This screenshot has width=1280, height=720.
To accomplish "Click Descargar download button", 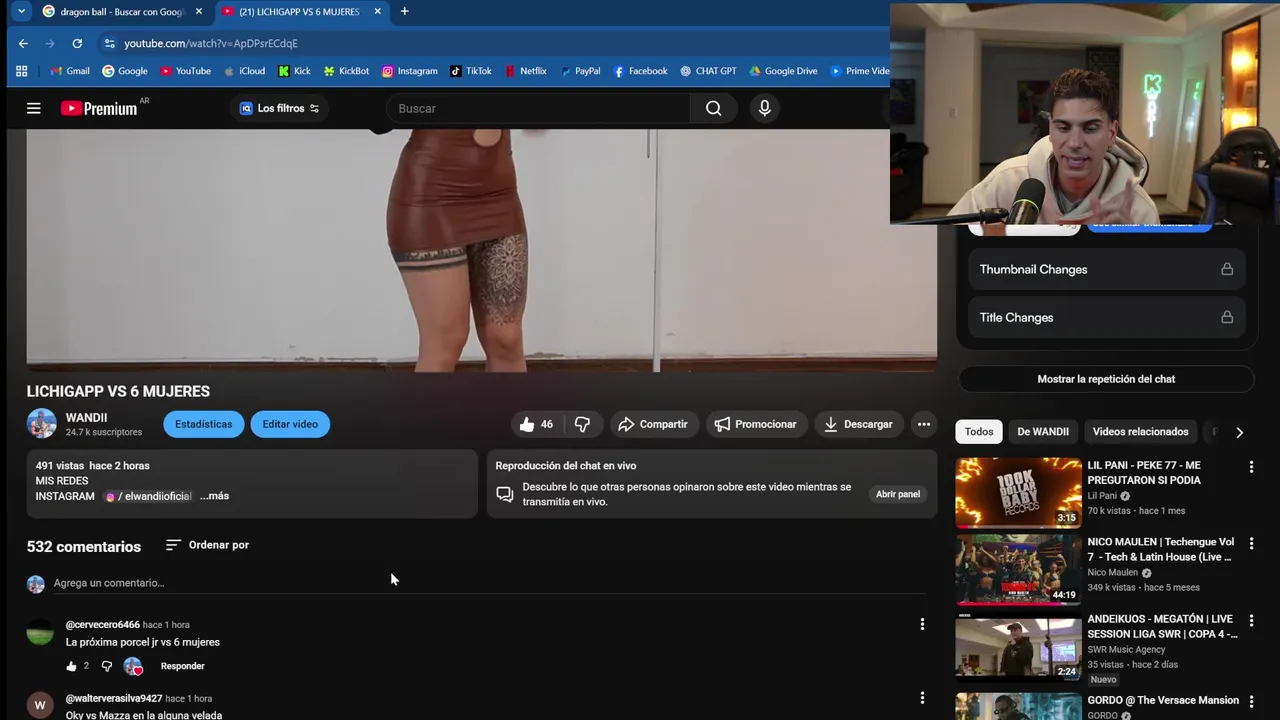I will pyautogui.click(x=858, y=424).
